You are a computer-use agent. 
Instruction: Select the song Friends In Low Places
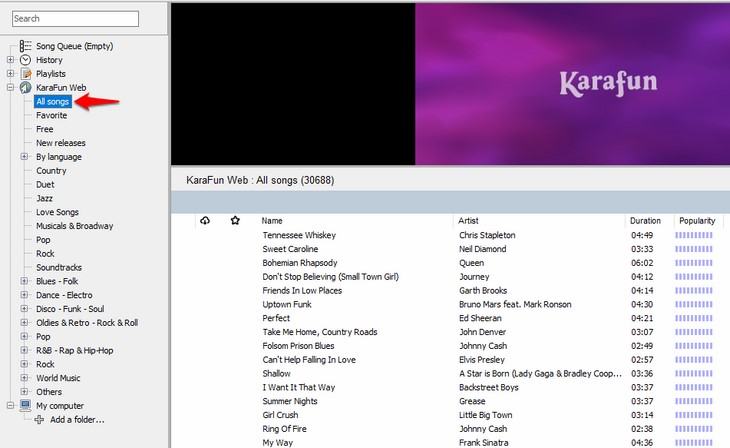click(x=302, y=291)
